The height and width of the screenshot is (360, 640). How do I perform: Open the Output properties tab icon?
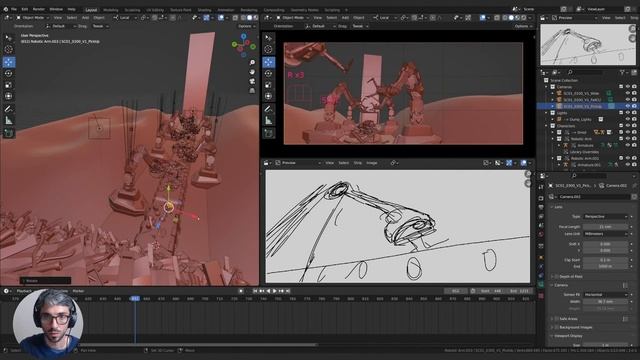click(541, 207)
